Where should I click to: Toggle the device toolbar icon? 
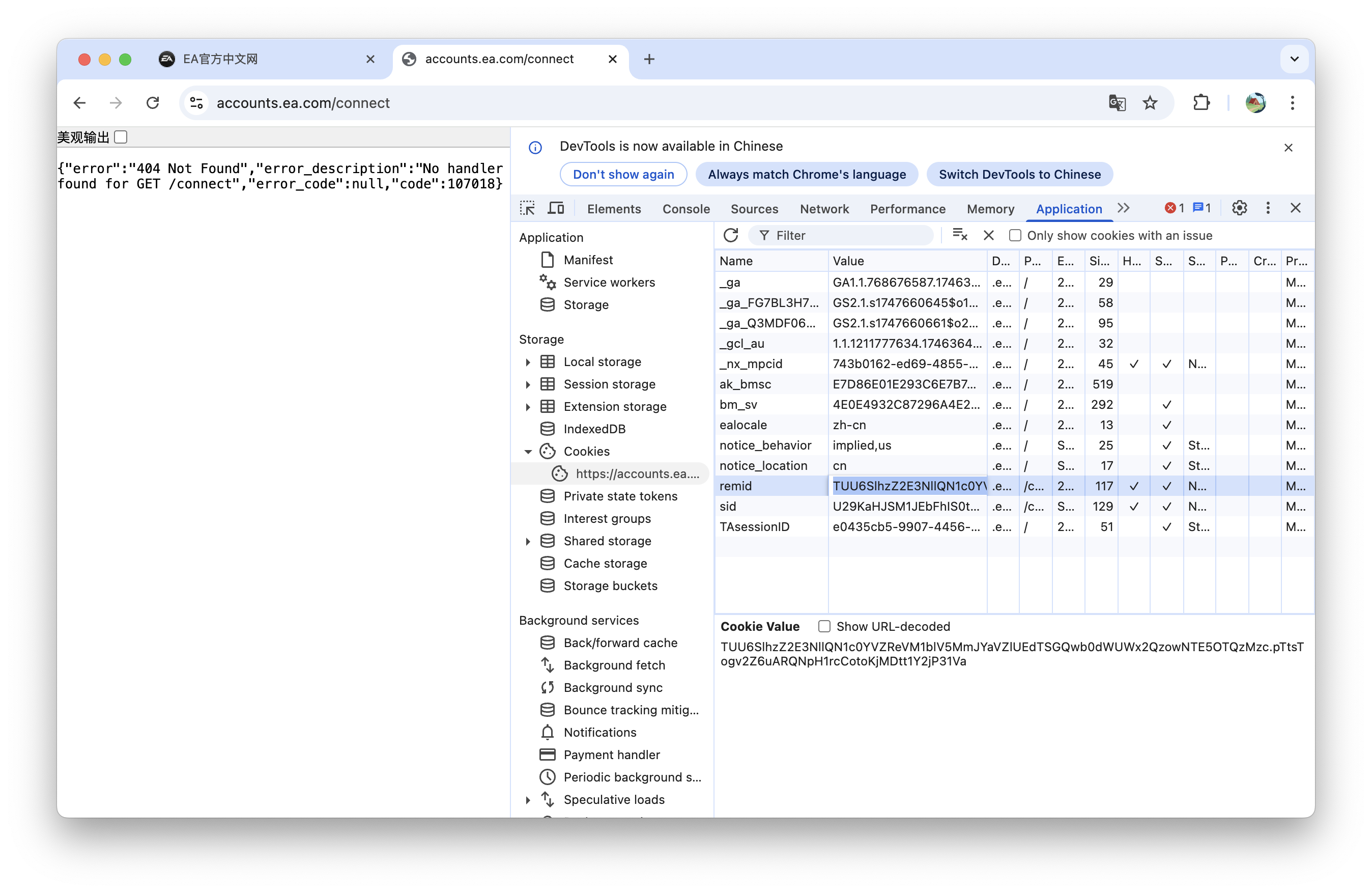point(556,208)
